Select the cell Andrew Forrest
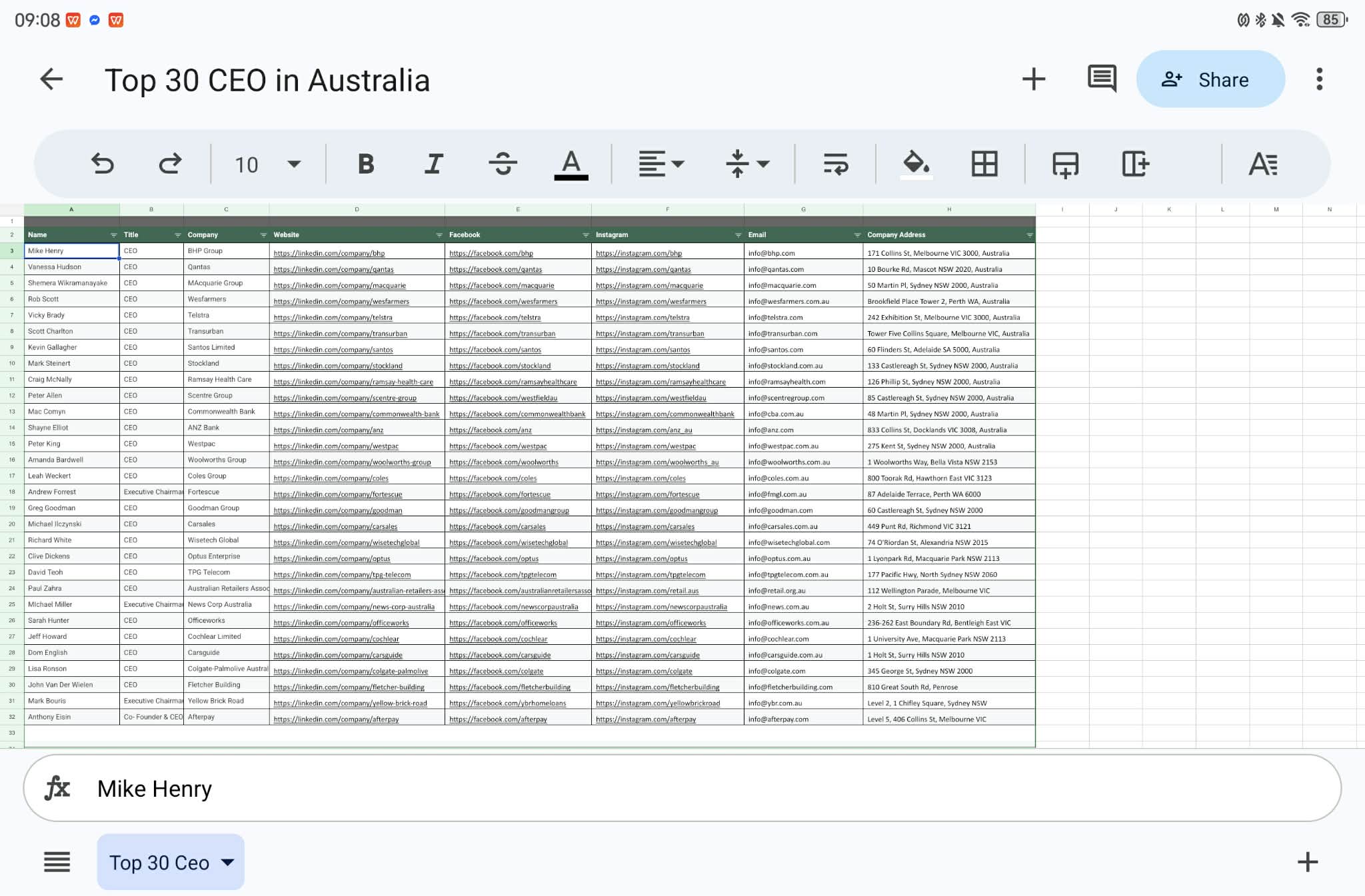Screen dimensions: 1365x896 point(72,492)
